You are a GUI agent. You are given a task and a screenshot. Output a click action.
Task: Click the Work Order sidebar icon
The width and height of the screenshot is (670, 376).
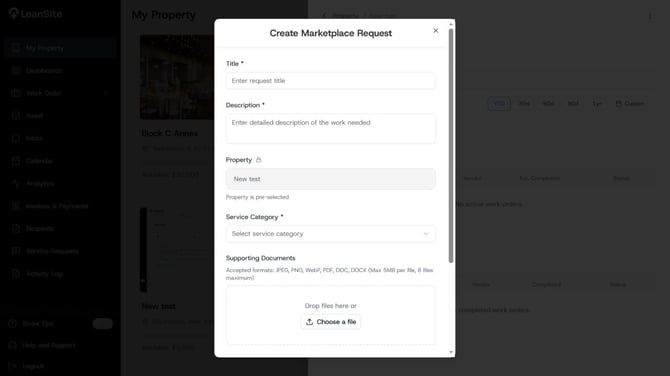16,93
